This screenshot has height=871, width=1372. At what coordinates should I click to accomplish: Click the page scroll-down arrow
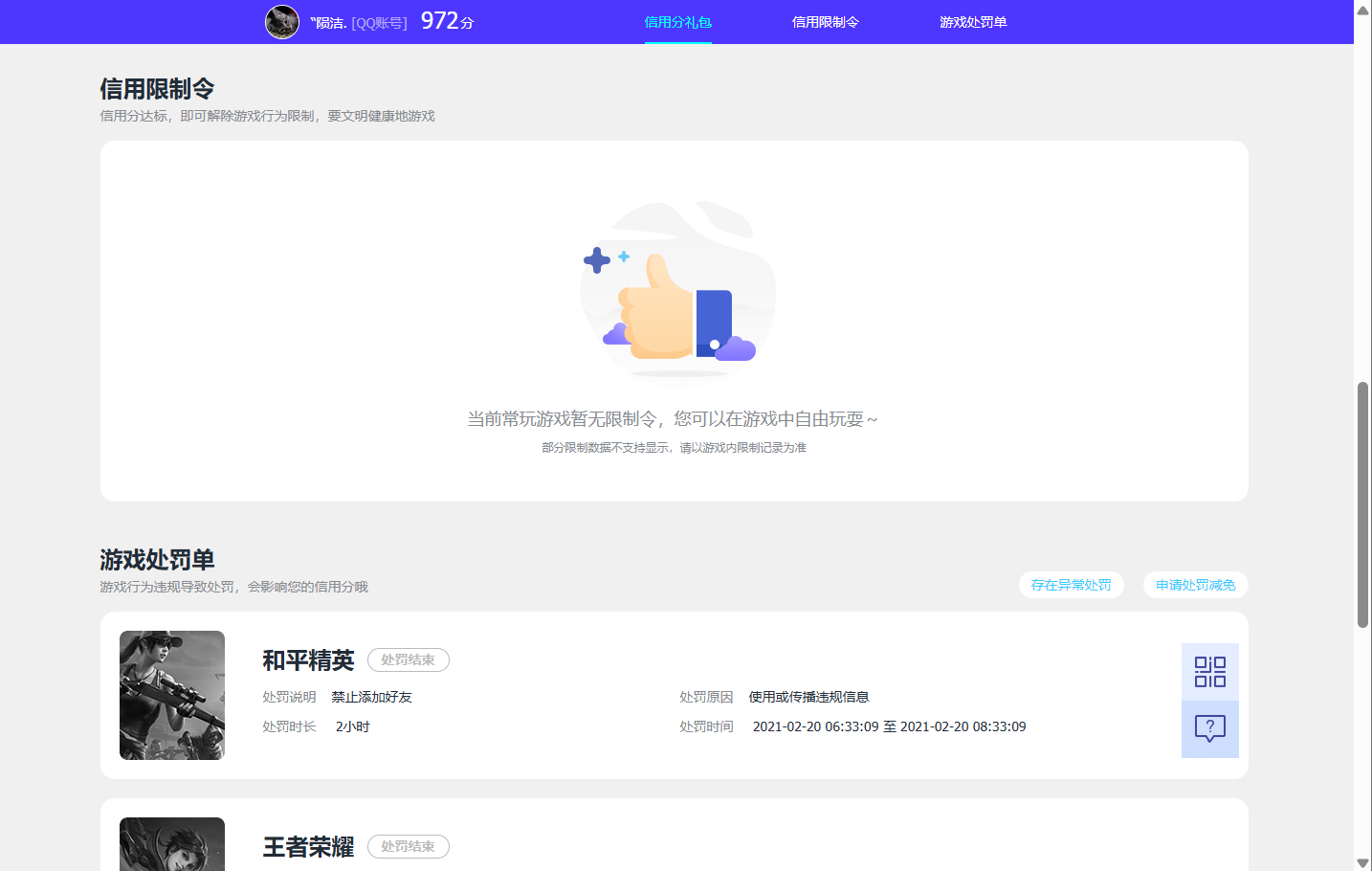pyautogui.click(x=1362, y=862)
